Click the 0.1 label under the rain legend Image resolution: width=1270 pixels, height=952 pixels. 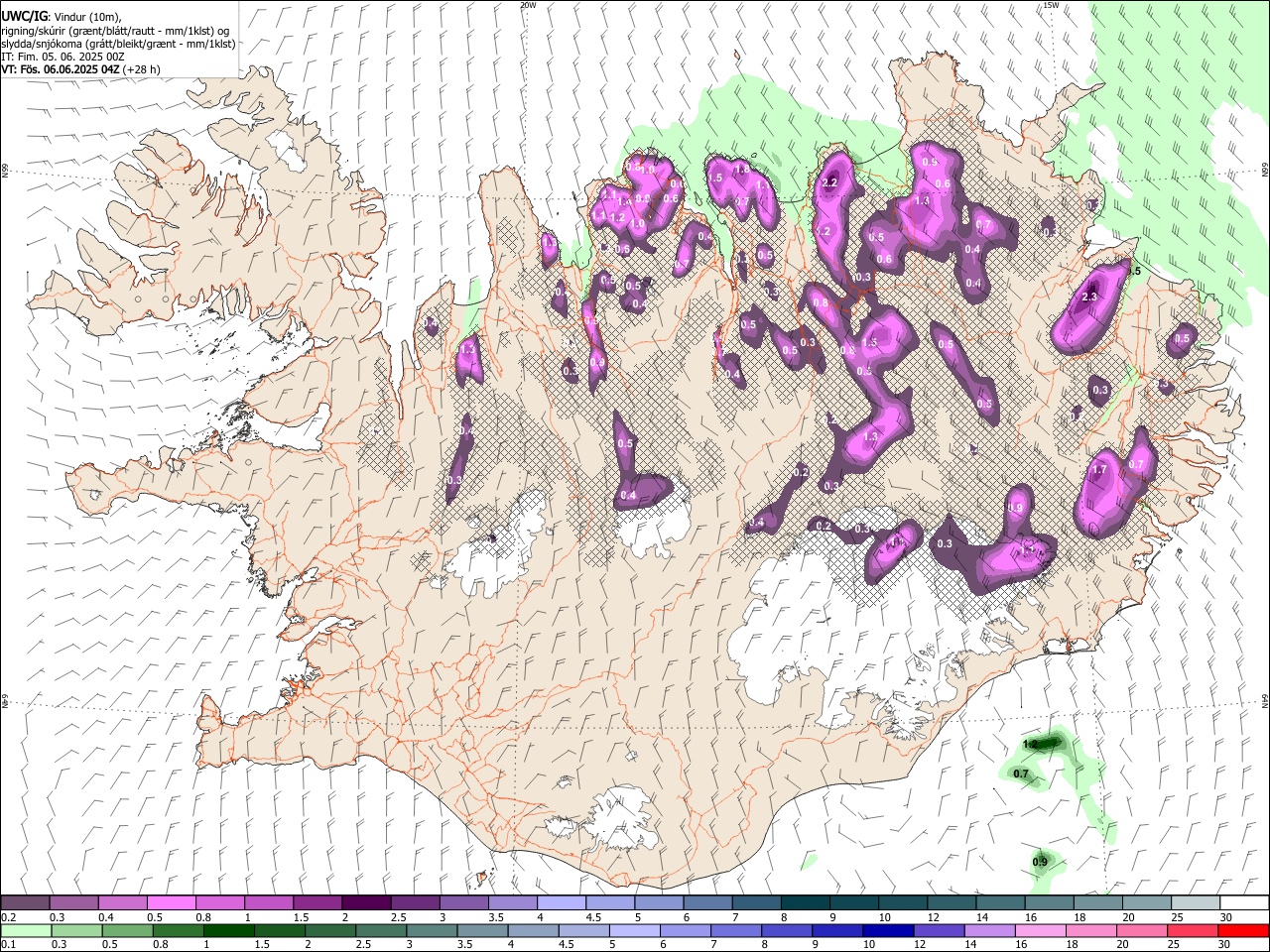pos(9,944)
